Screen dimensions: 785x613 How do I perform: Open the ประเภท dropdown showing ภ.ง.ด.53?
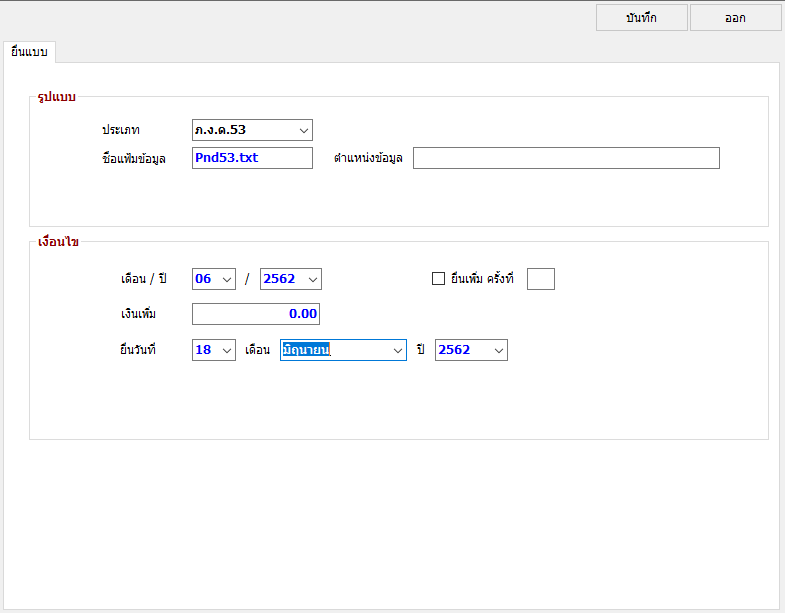click(252, 130)
